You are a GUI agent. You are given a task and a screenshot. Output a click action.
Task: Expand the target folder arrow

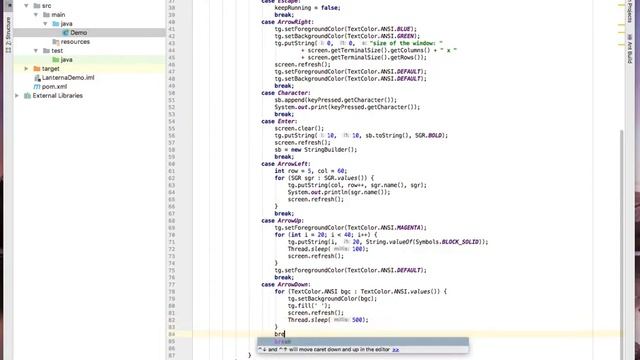point(27,69)
